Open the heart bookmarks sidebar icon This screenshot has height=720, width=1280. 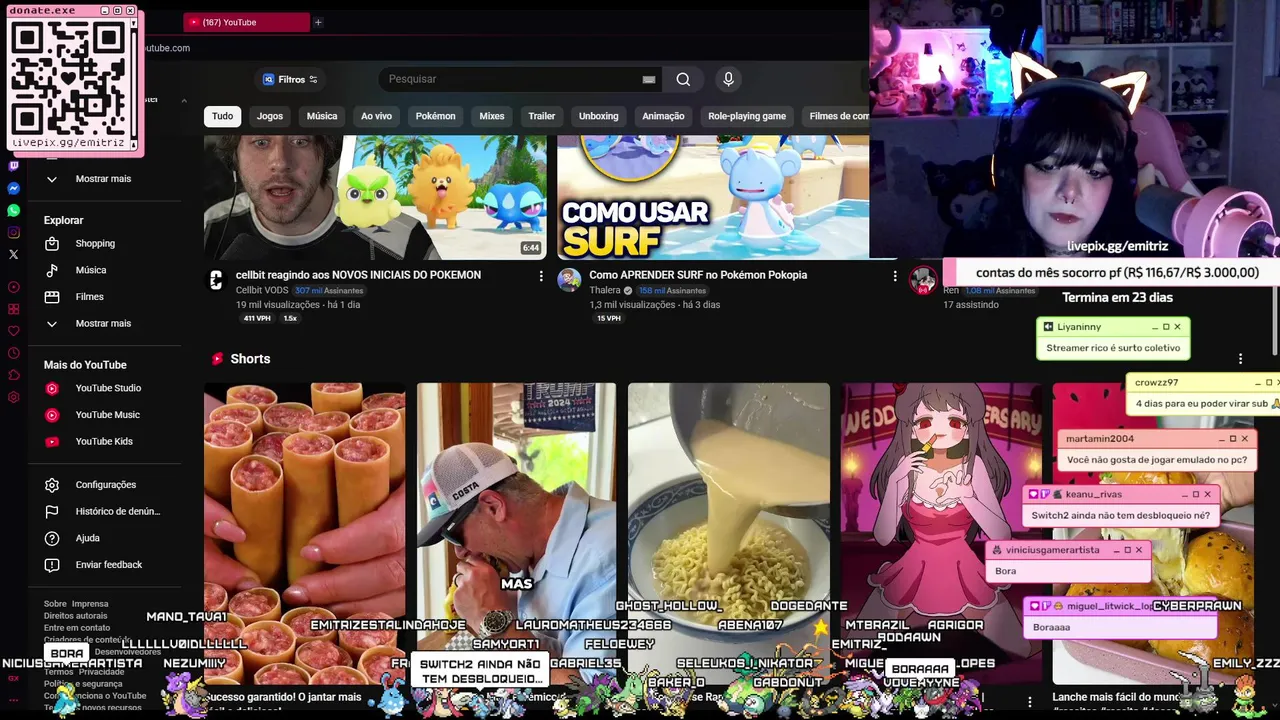click(x=13, y=331)
